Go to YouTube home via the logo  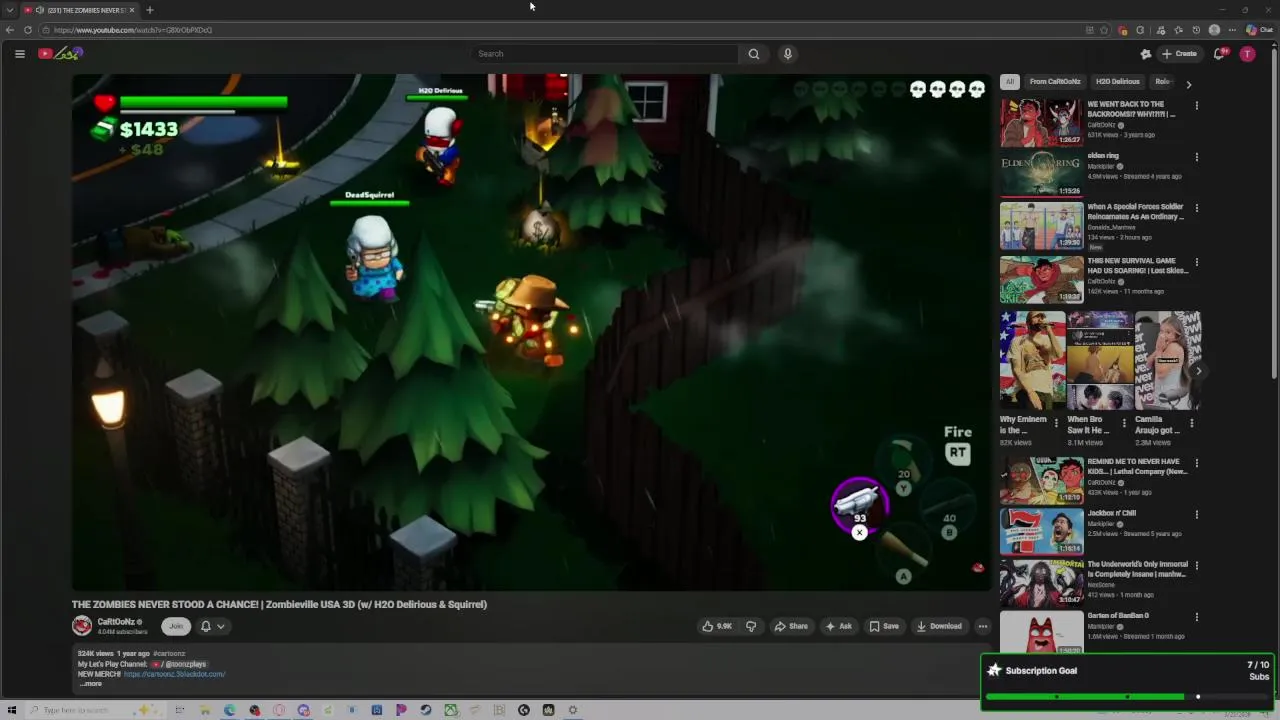point(59,54)
